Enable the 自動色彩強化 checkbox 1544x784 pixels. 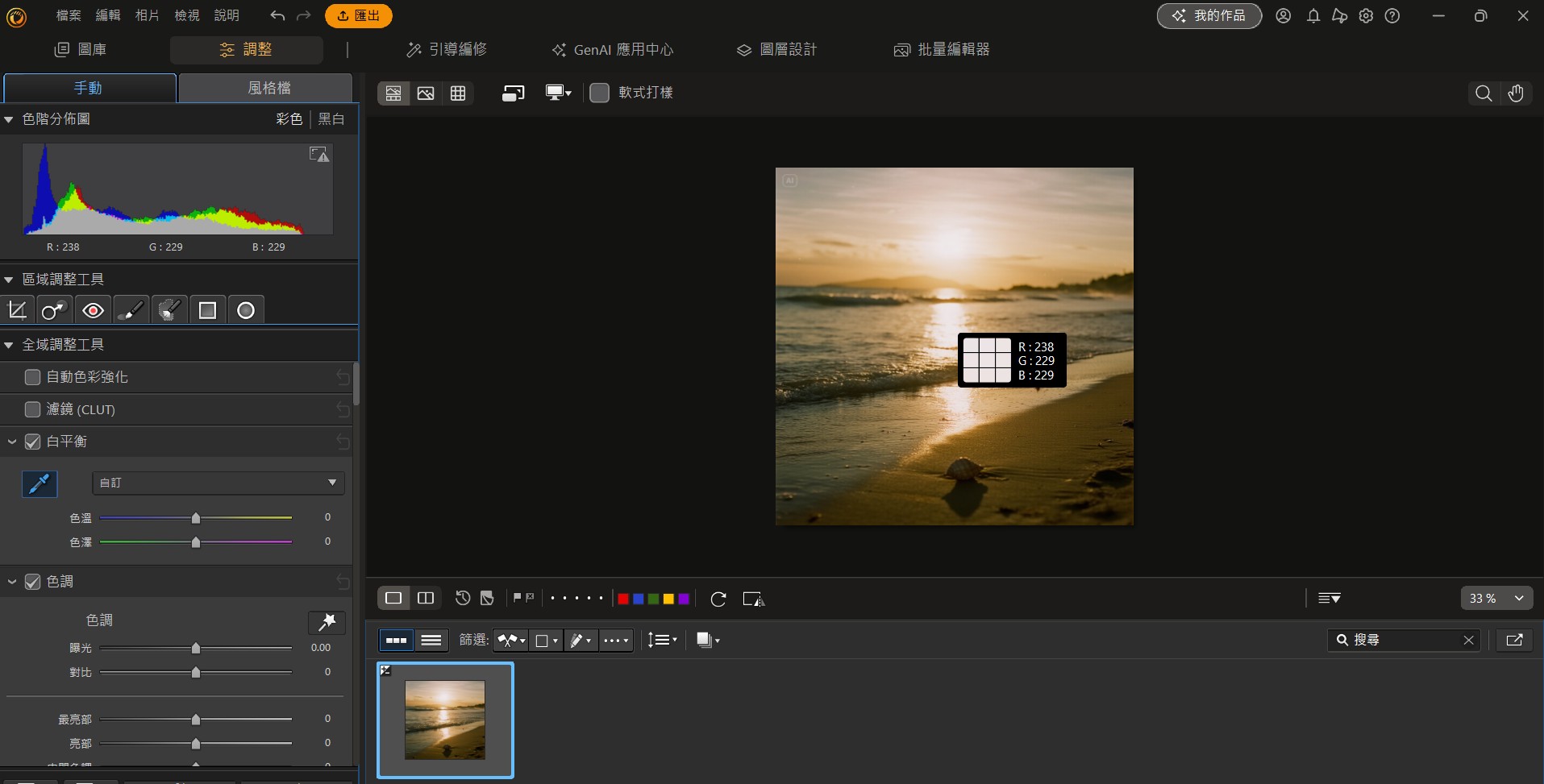(33, 377)
